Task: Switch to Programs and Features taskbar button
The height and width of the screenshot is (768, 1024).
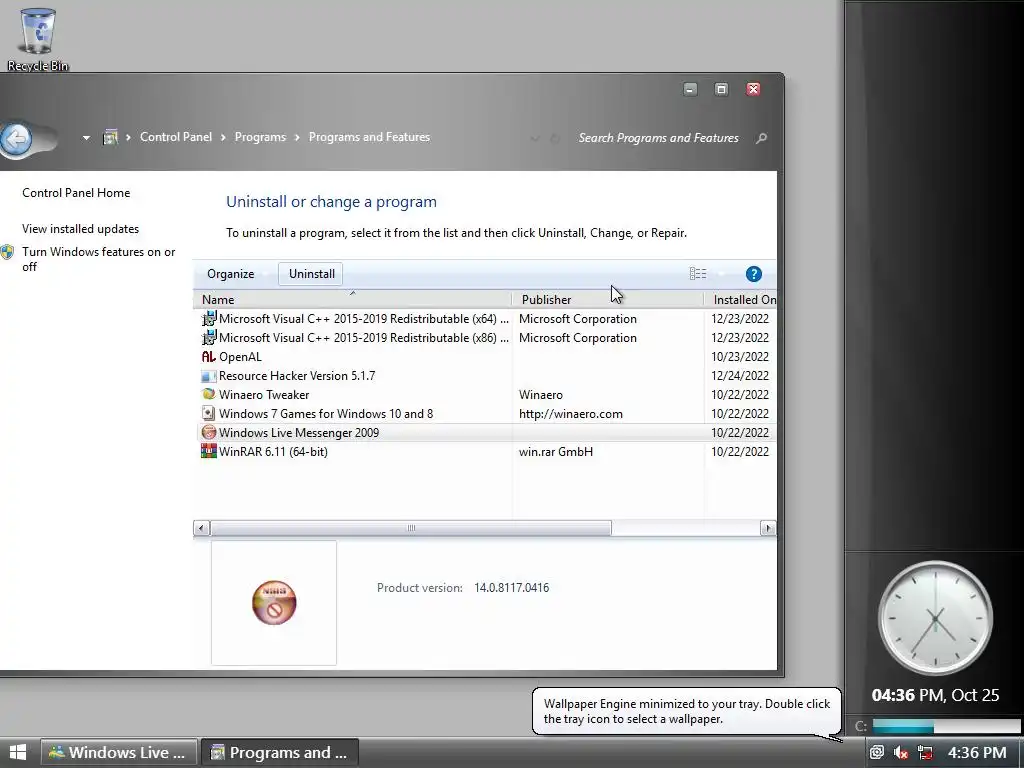Action: coord(280,752)
